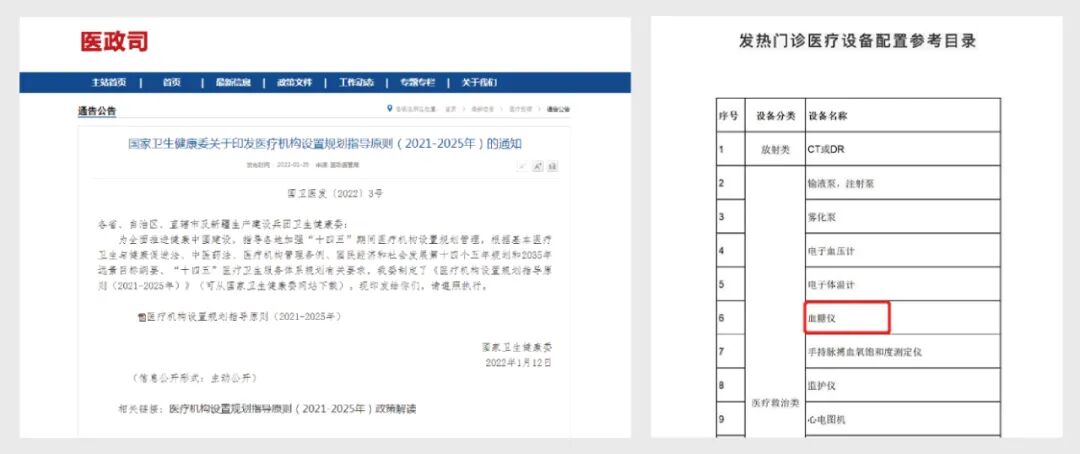Open the 关于我们 navigation item
Image resolution: width=1080 pixels, height=454 pixels.
click(479, 83)
